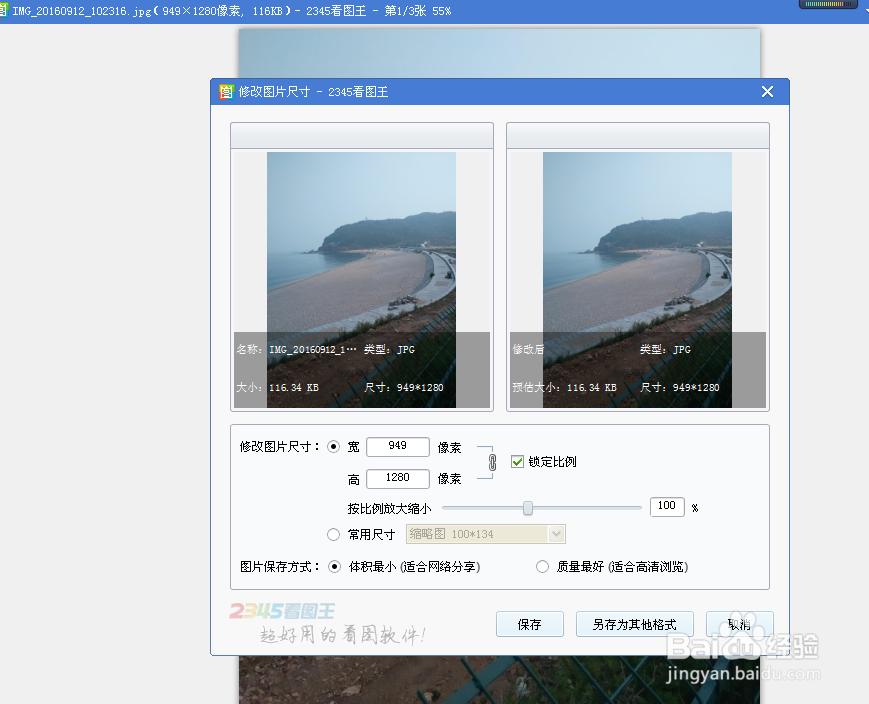
Task: Click the 保存 button
Action: click(530, 624)
